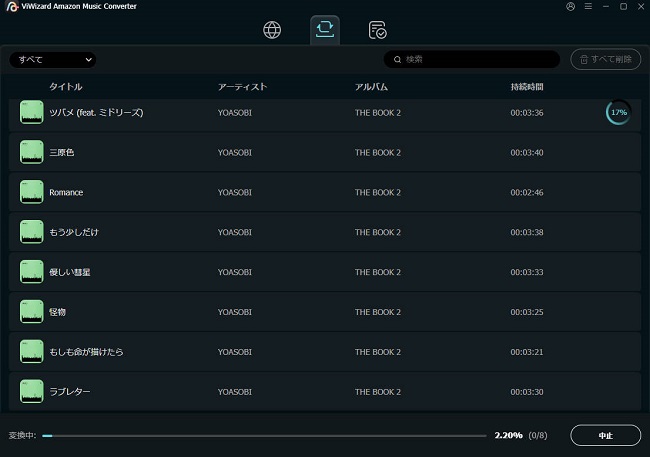
Task: Switch to the converting list tab
Action: (325, 29)
